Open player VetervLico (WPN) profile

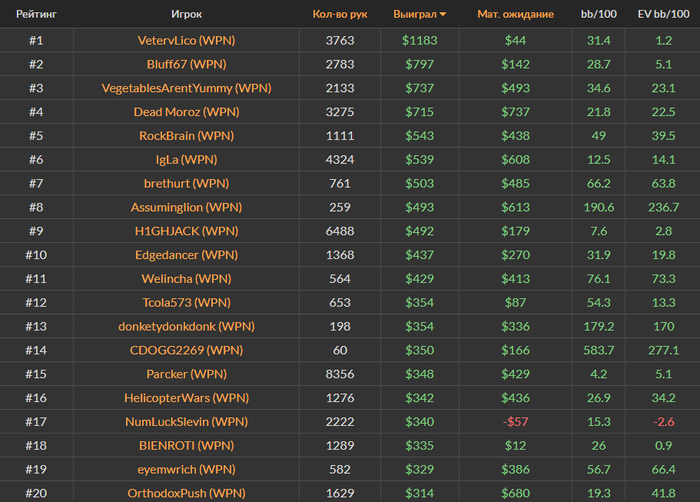point(186,40)
